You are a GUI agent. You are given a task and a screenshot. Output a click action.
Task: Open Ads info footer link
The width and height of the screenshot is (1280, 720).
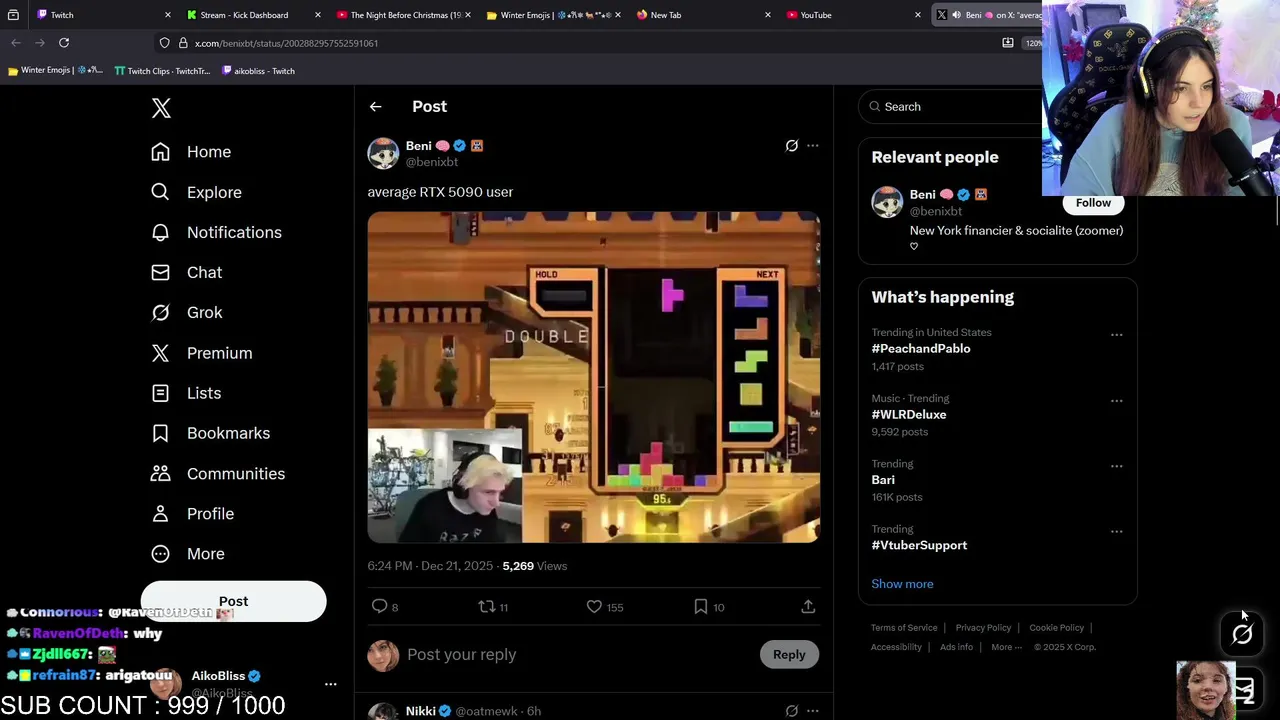pos(956,647)
